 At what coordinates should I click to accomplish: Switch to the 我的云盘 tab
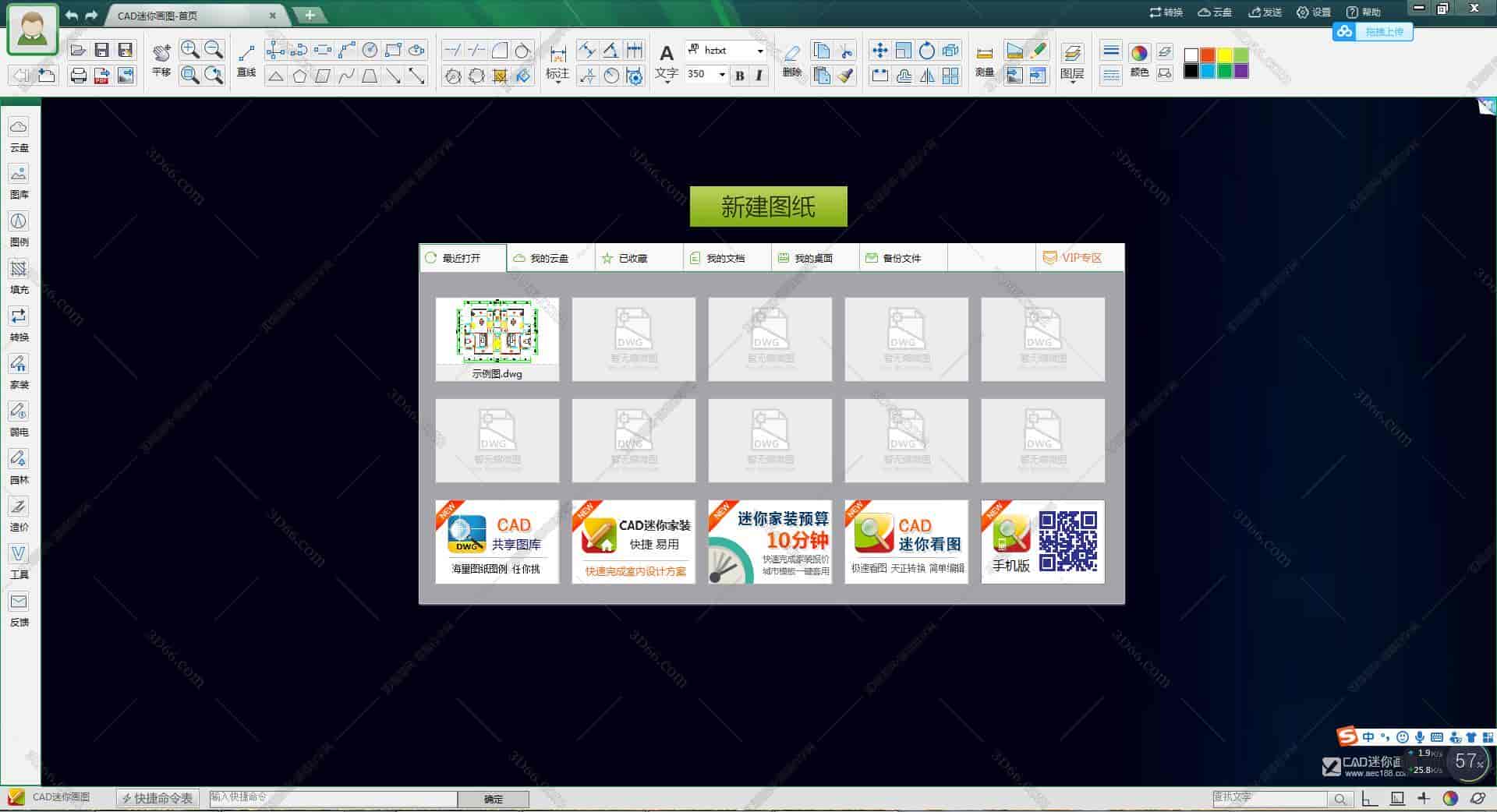pos(548,257)
